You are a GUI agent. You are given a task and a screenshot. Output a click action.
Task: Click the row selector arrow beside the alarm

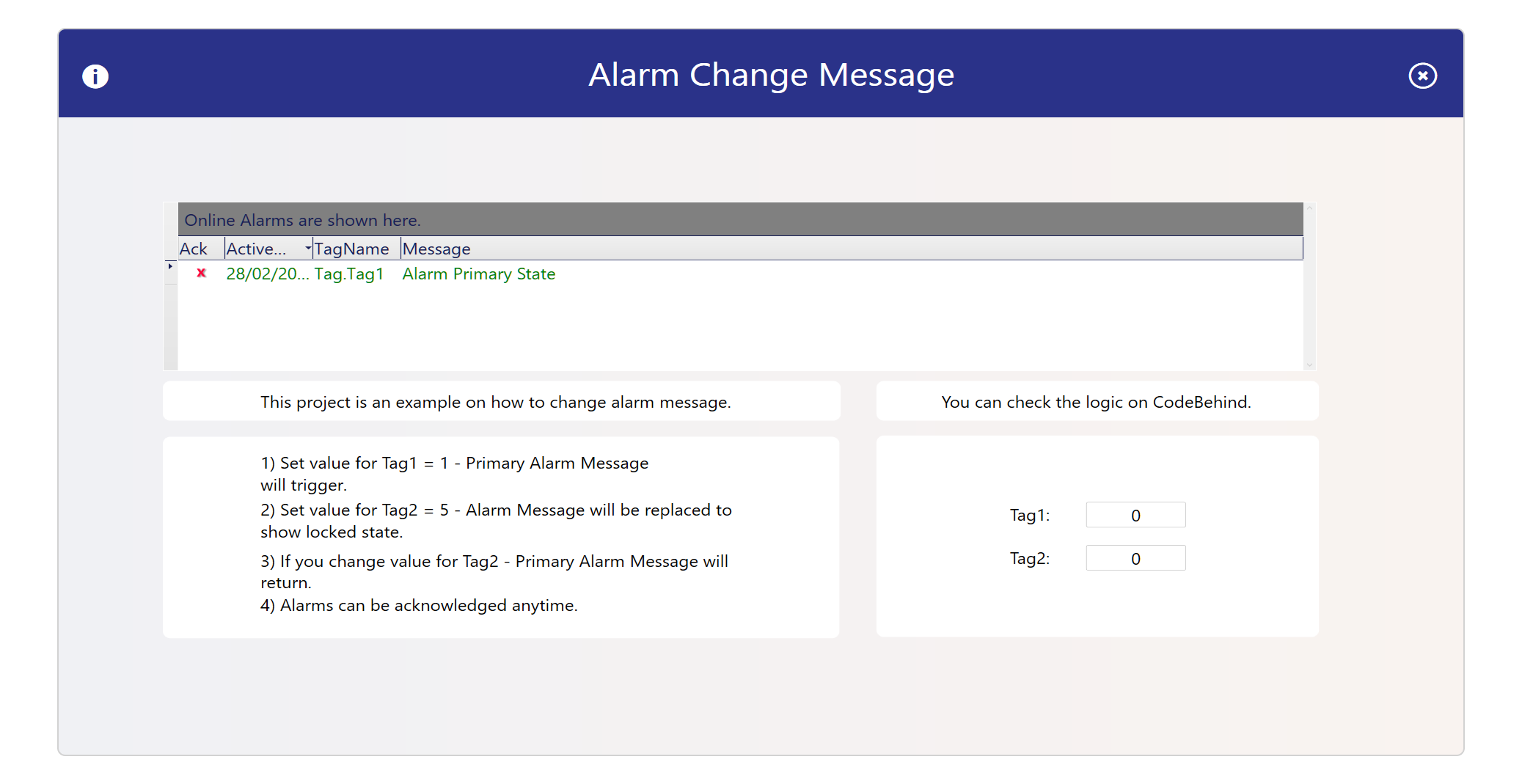tap(170, 266)
